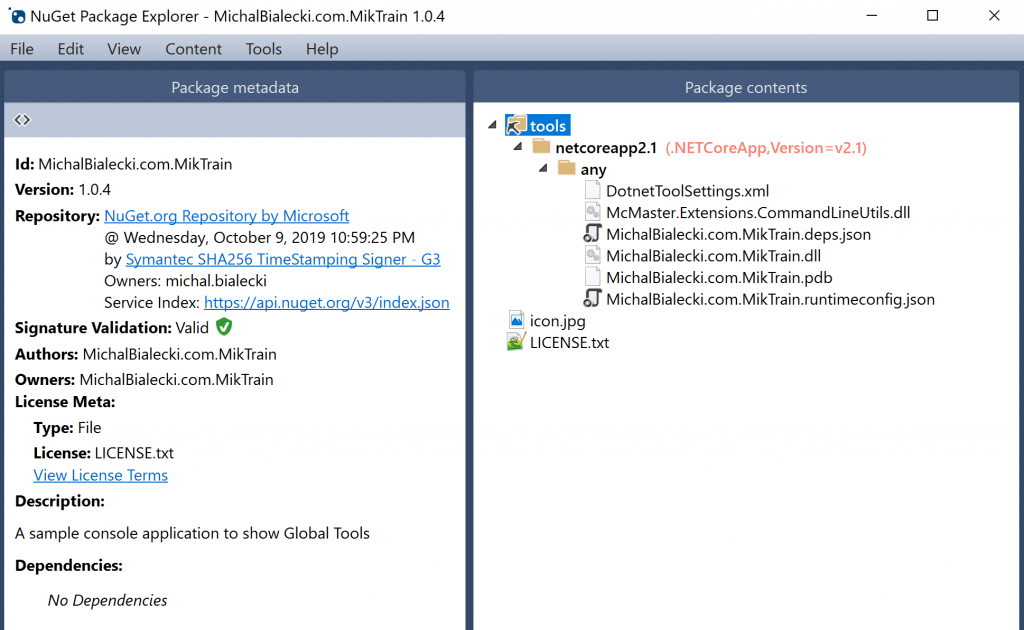Click the tools folder icon
This screenshot has height=630, width=1024.
tap(516, 125)
